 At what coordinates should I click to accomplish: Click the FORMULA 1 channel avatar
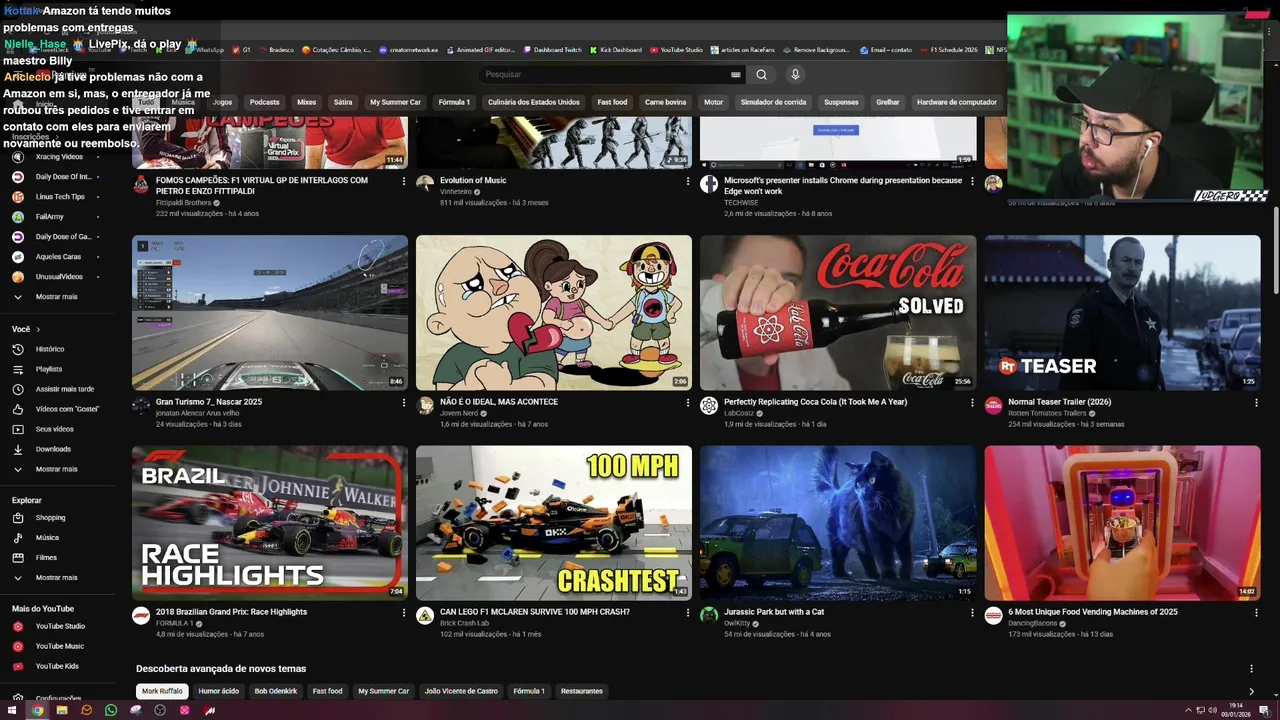click(x=141, y=615)
